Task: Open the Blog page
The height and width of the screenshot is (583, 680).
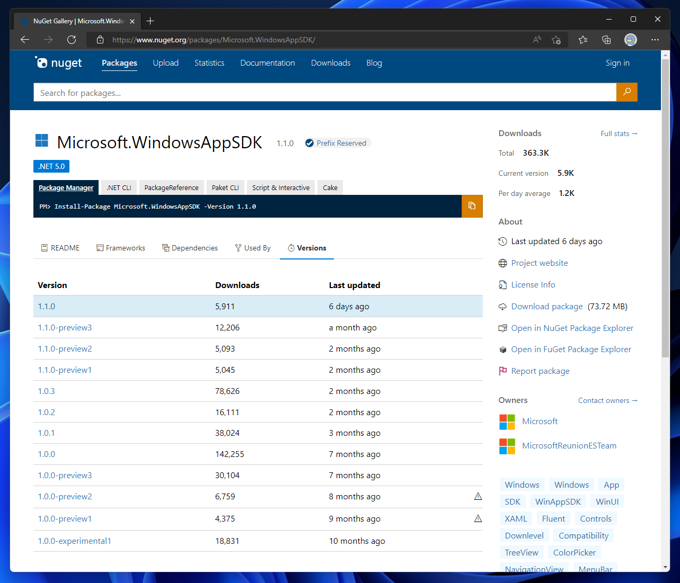Action: click(374, 63)
